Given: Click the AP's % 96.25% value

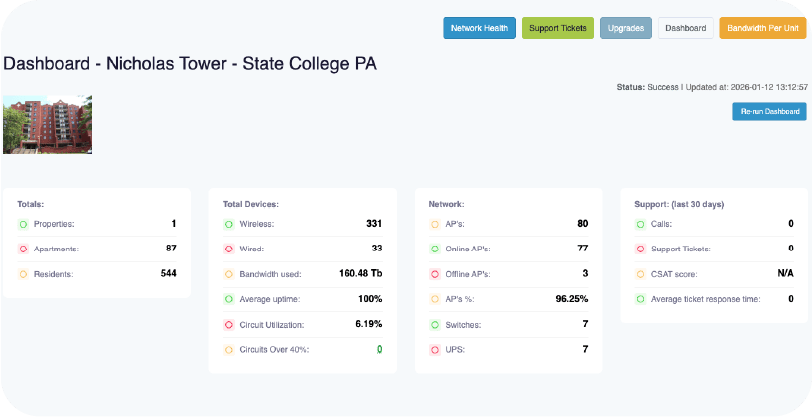Looking at the screenshot, I should [571, 298].
